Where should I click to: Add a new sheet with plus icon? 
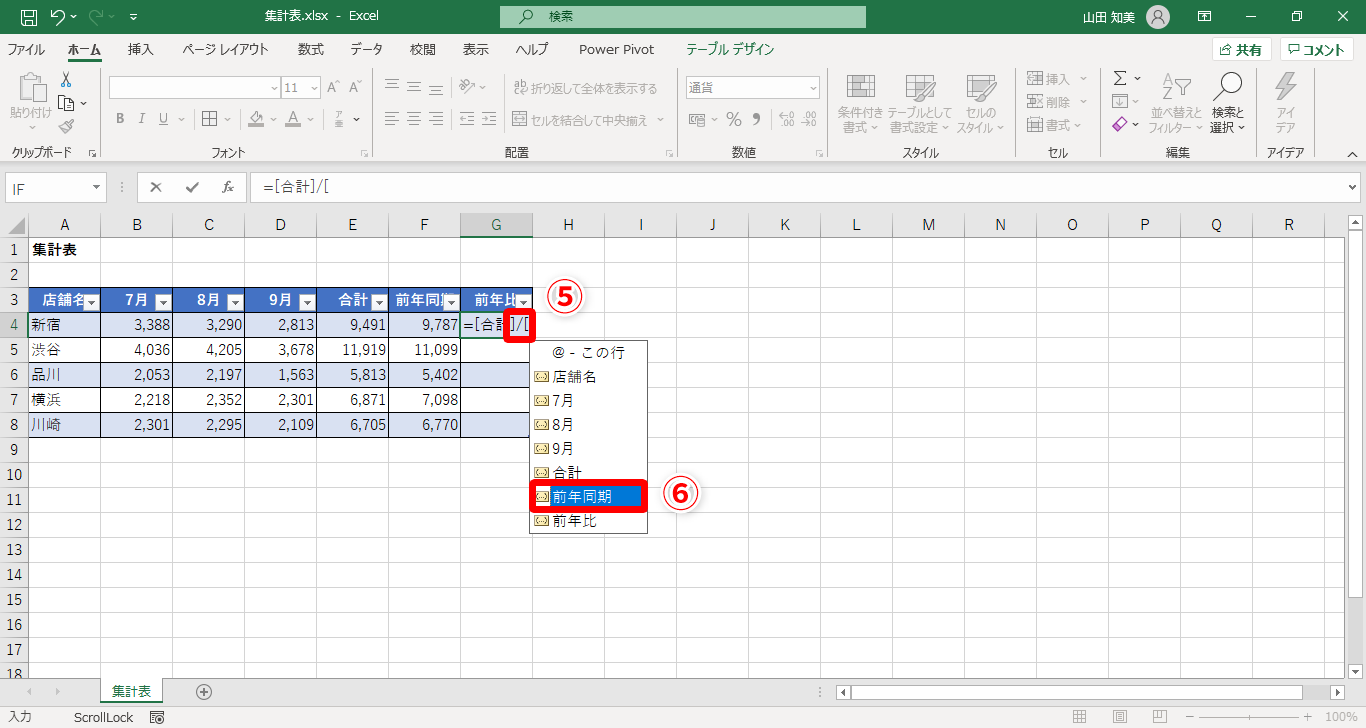[x=204, y=691]
